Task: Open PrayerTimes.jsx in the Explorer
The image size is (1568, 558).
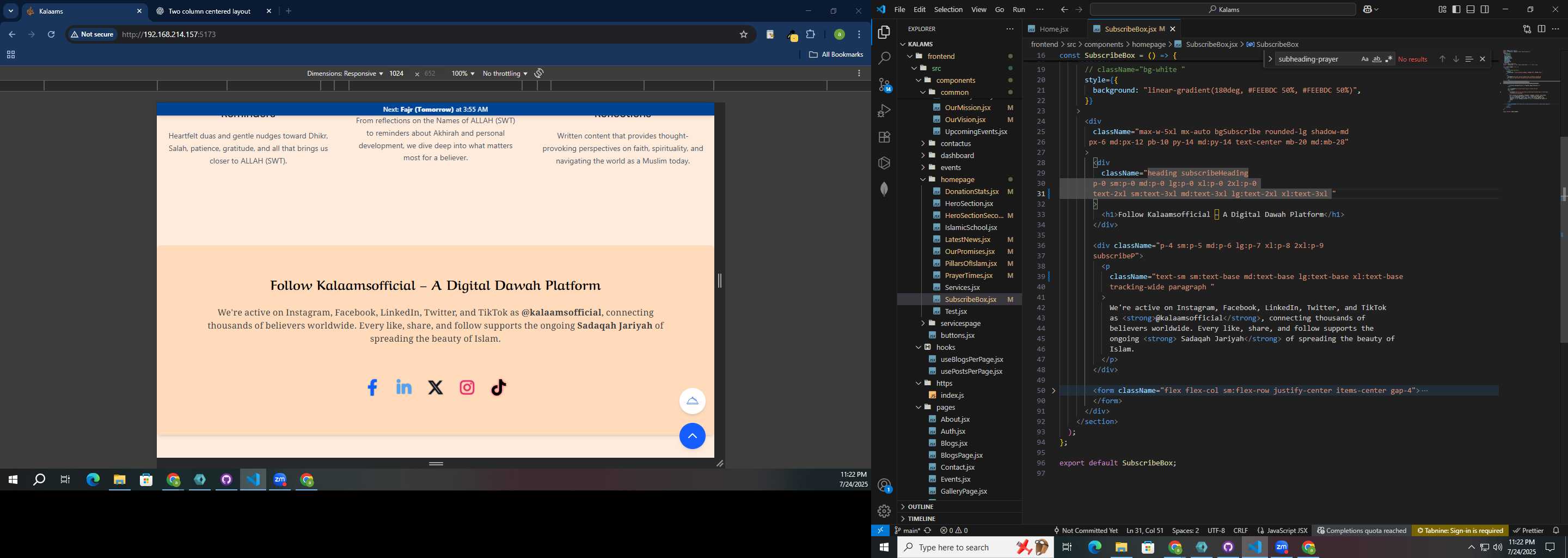Action: point(969,275)
